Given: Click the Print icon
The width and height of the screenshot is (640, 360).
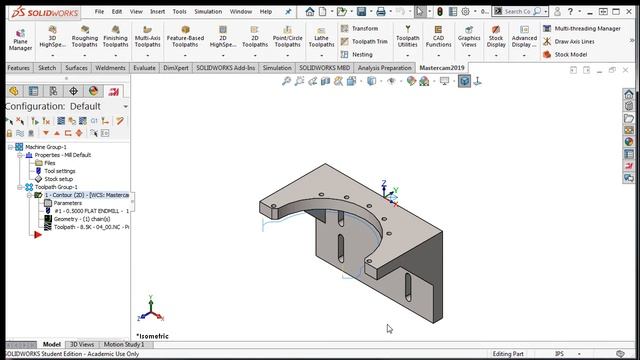Looking at the screenshot, I should pos(381,11).
